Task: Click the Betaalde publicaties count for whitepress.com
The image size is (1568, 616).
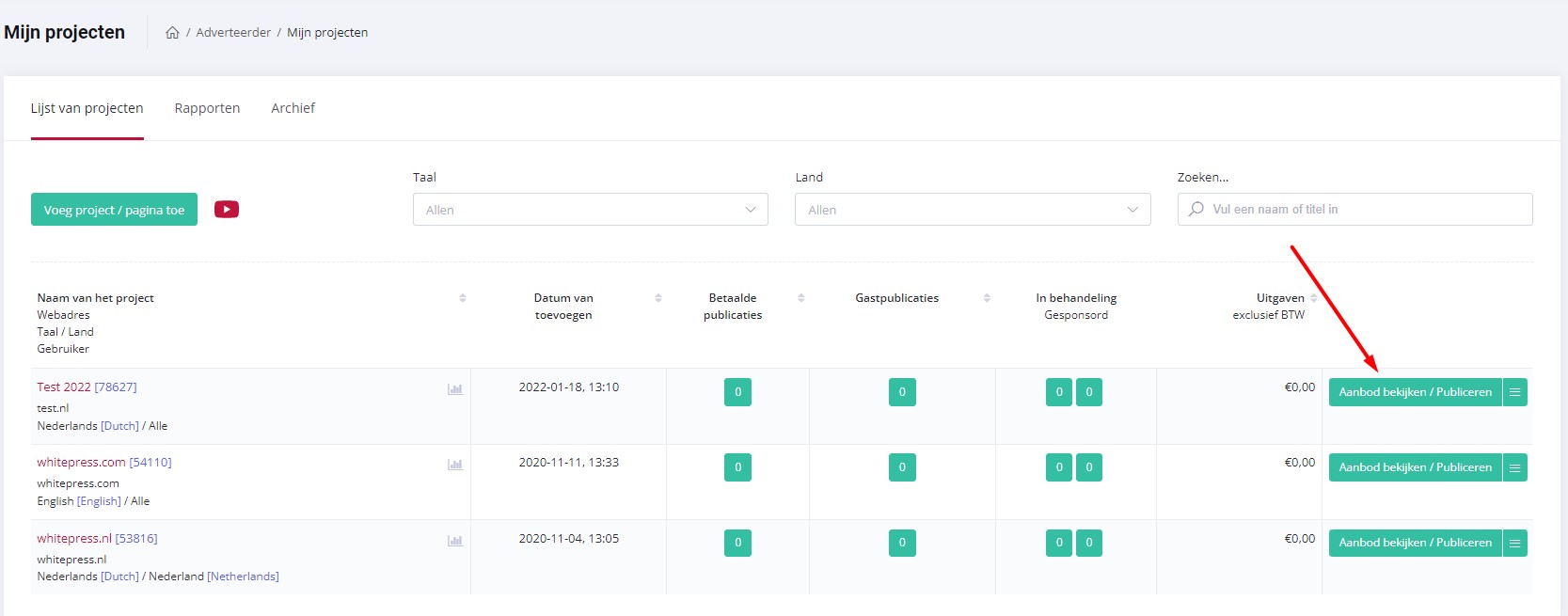Action: tap(737, 467)
